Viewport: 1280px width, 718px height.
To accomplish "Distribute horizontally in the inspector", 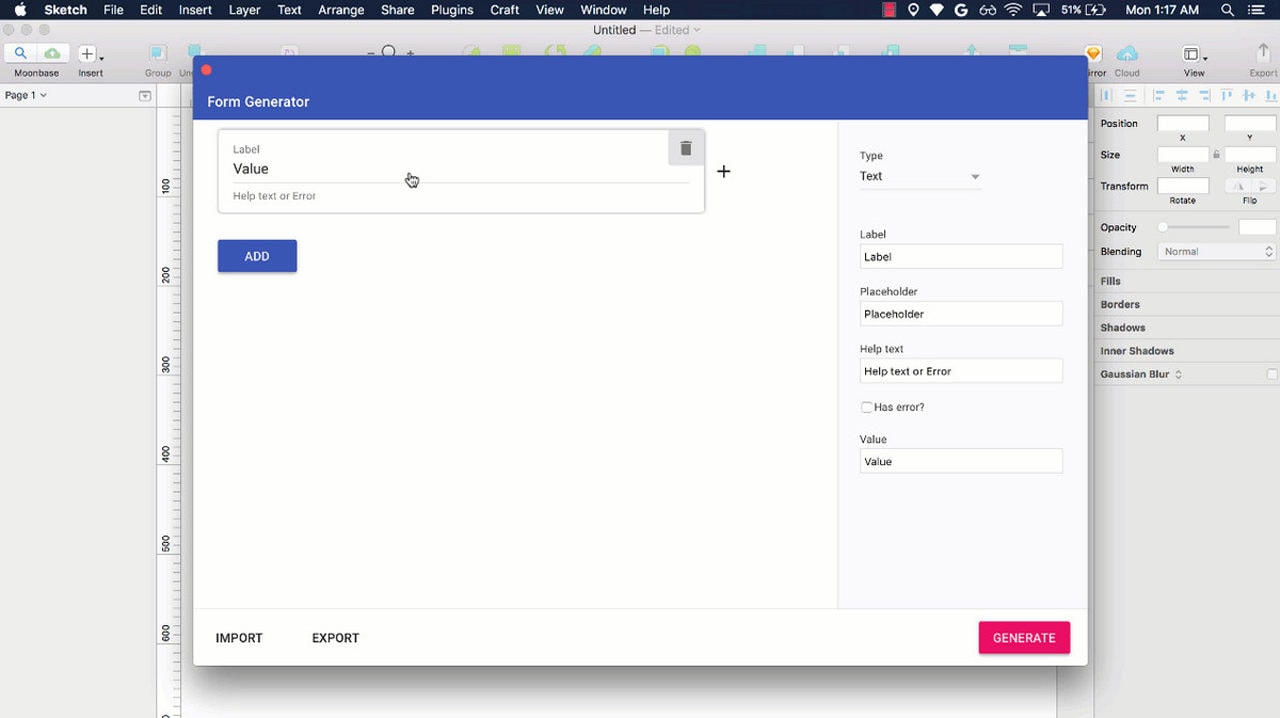I will [x=1106, y=96].
